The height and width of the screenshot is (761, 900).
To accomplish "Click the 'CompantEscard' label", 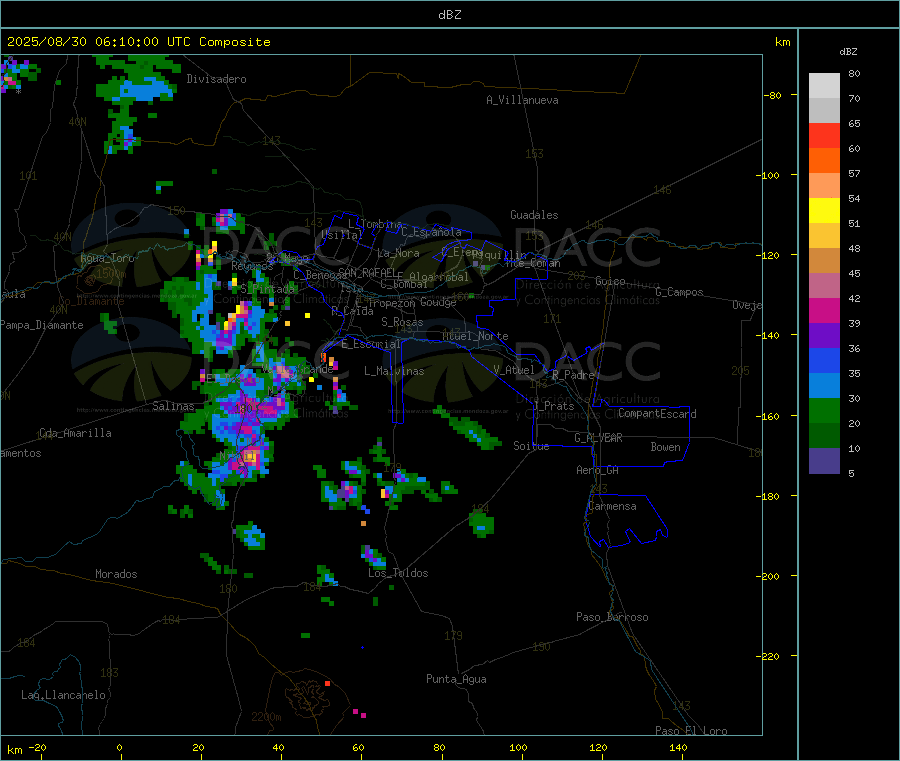I will coord(657,414).
